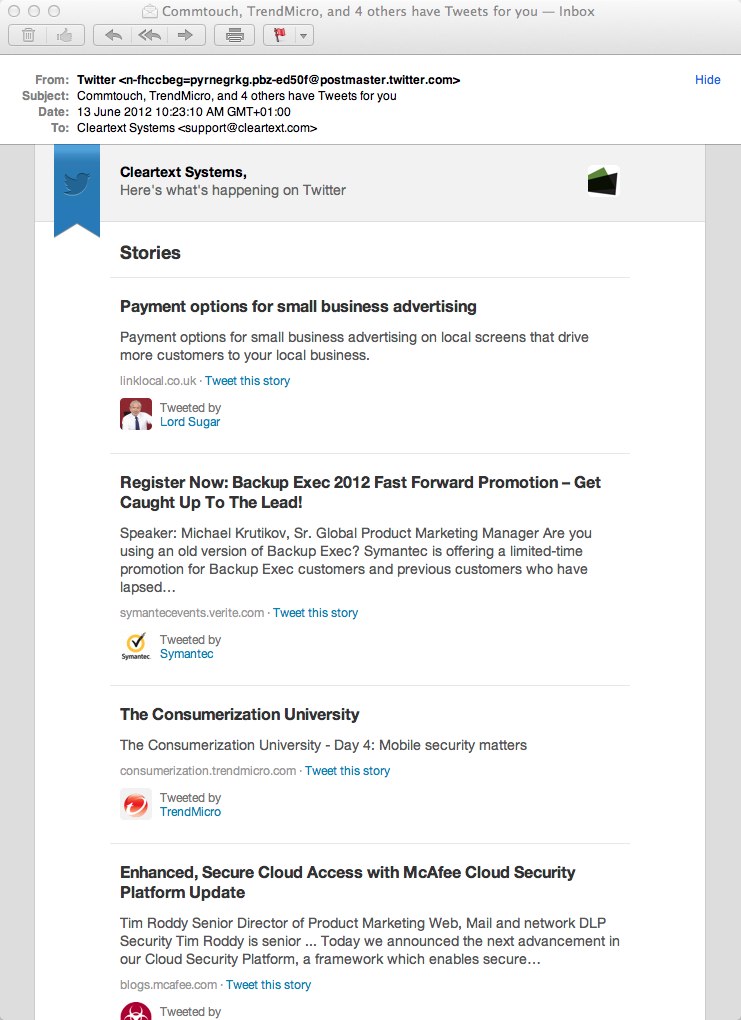Open the flag color dropdown arrow
The image size is (741, 1020).
click(302, 36)
